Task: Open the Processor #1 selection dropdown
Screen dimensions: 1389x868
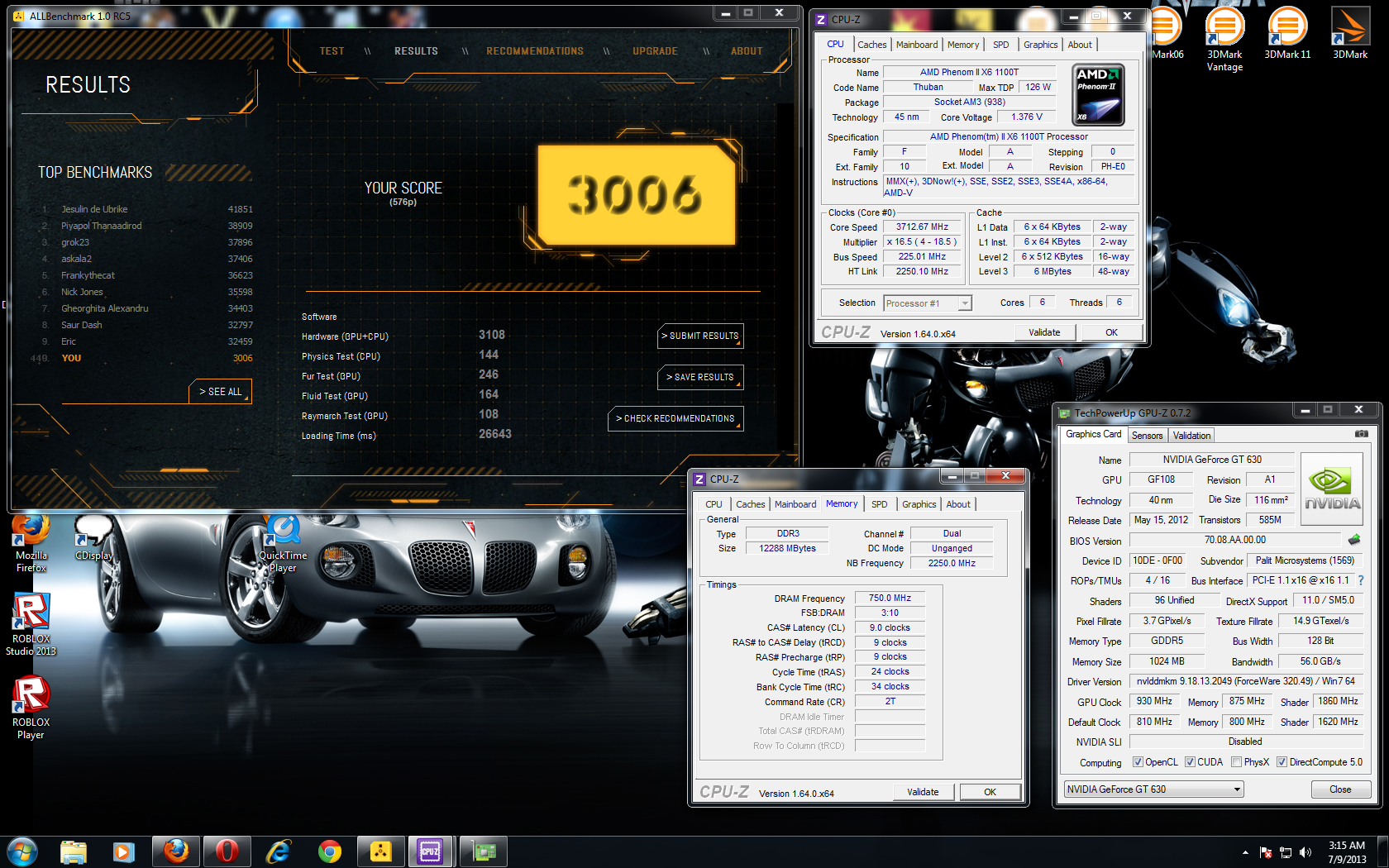Action: click(x=928, y=303)
